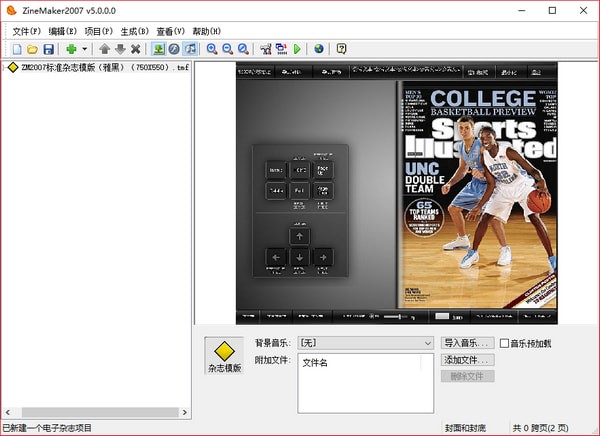Click the green play preview icon
Screen dimensions: 600x436
(297, 49)
